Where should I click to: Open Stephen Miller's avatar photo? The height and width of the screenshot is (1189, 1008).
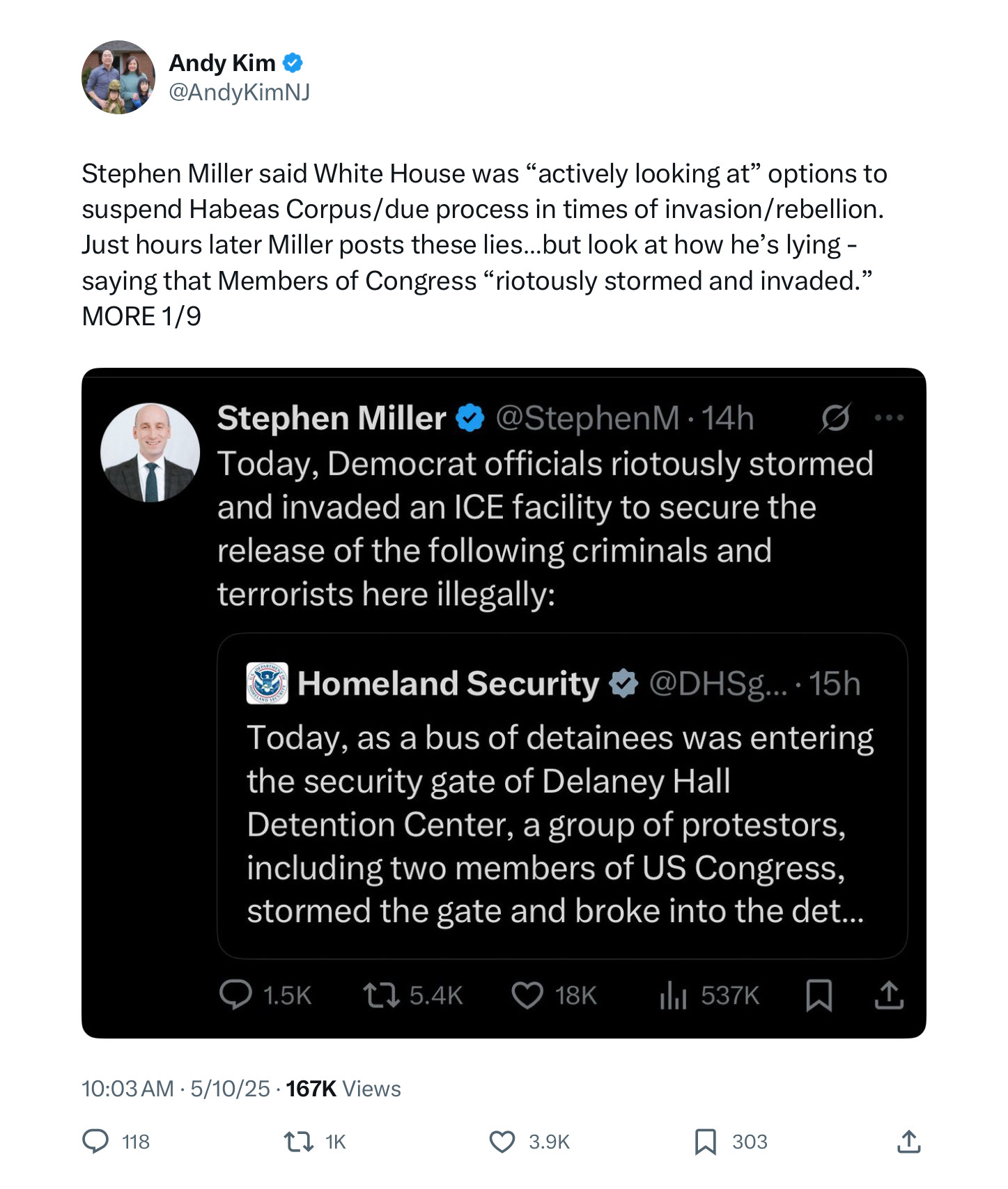[150, 453]
